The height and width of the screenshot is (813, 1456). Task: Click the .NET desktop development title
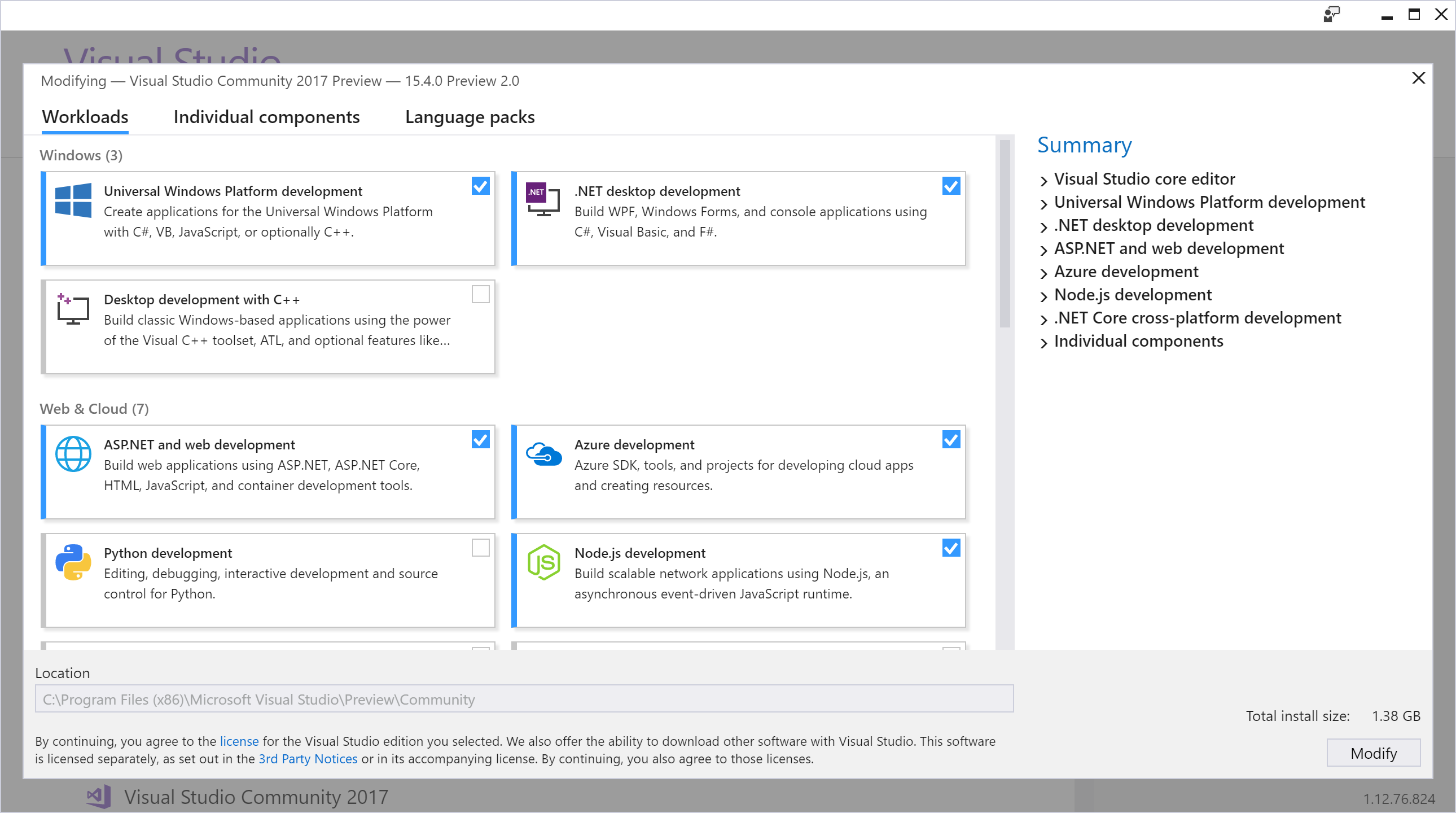[x=657, y=191]
